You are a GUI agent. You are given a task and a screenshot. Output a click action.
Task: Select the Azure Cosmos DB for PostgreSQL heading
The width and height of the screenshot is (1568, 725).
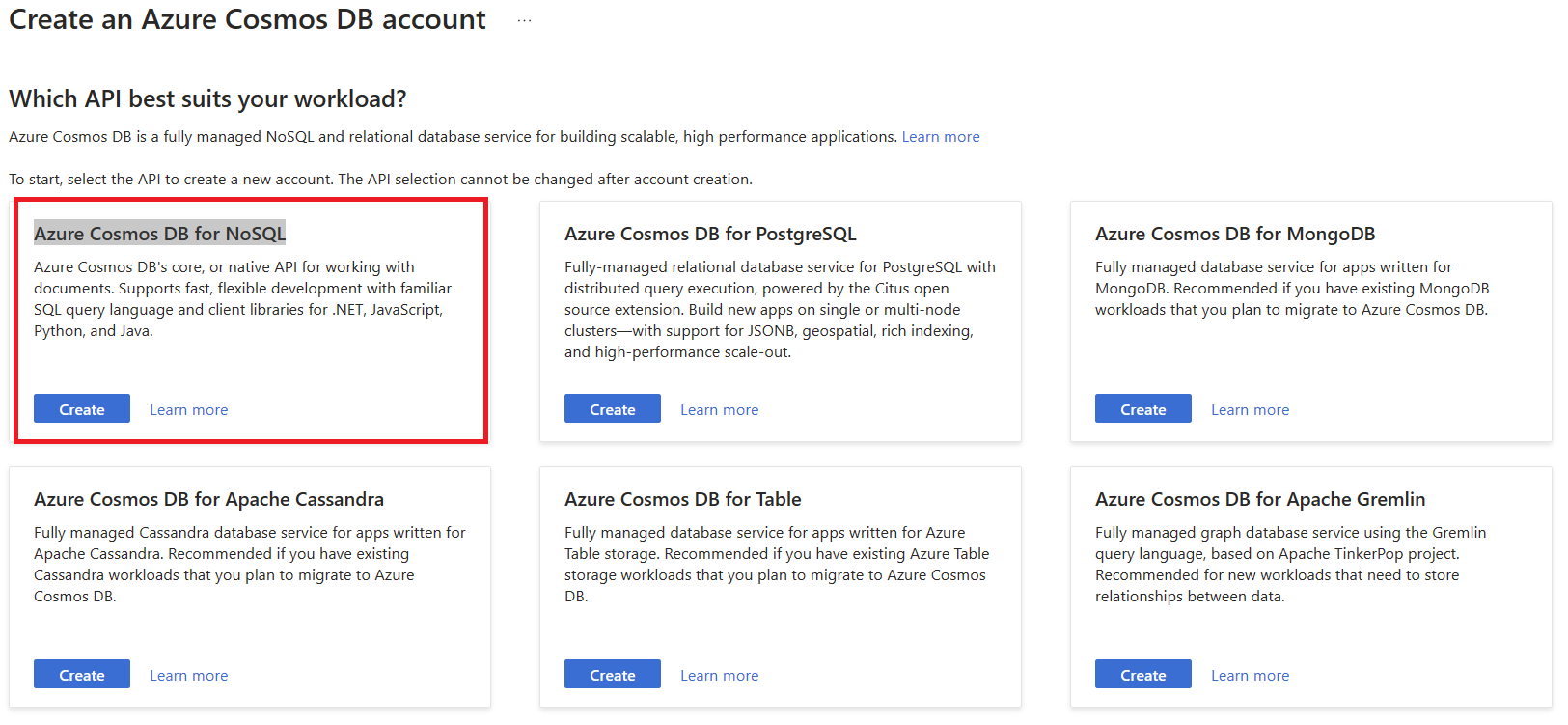[x=710, y=234]
